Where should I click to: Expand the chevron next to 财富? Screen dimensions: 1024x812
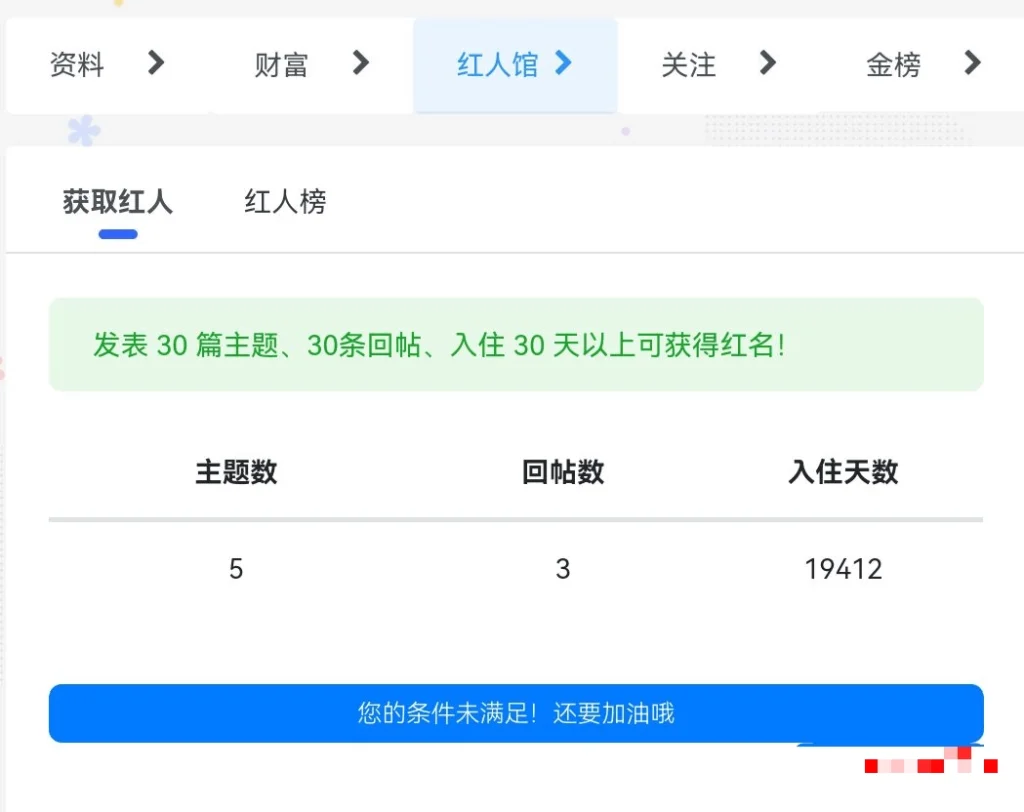pyautogui.click(x=360, y=63)
